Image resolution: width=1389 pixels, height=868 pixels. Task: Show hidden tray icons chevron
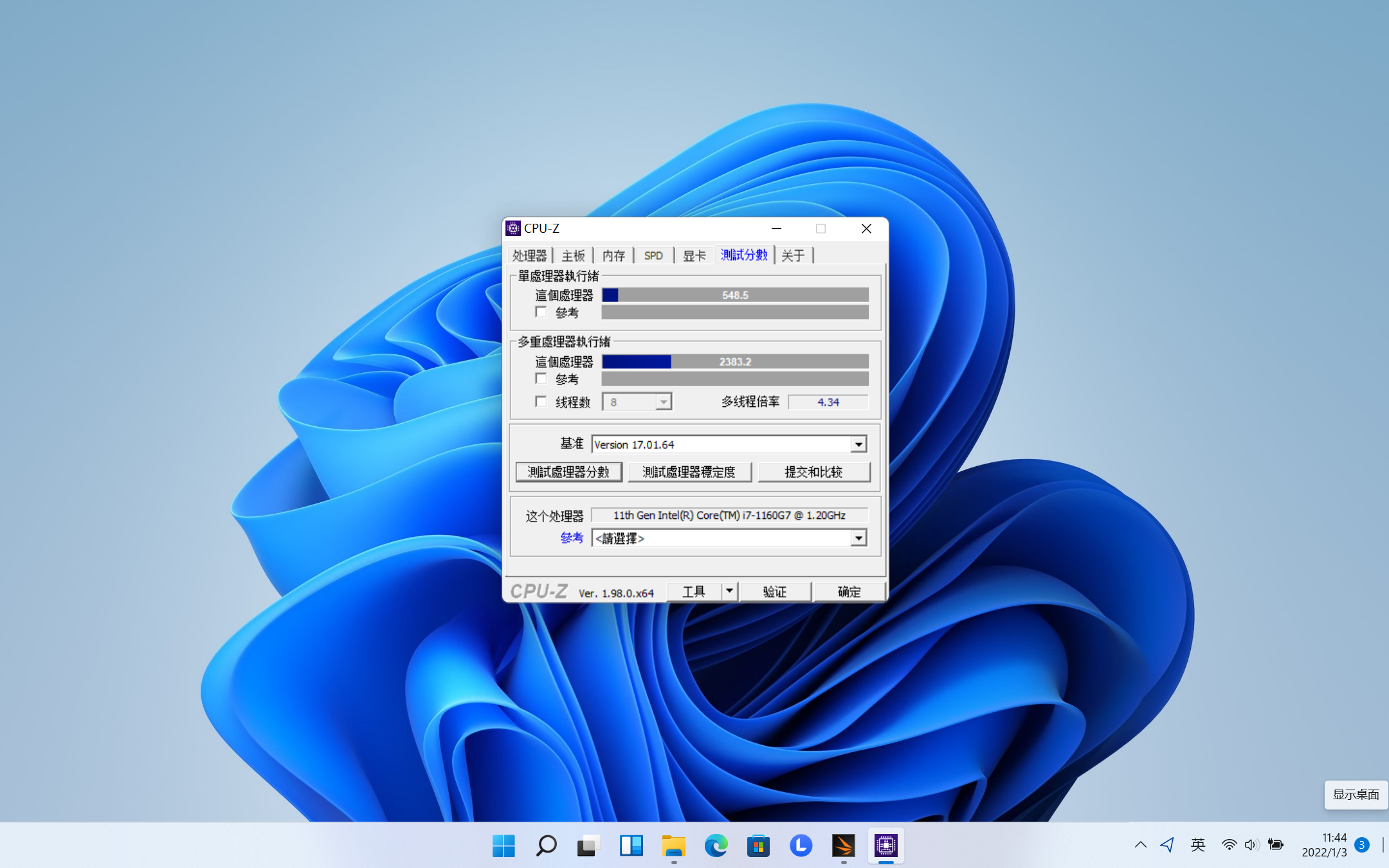[1141, 845]
